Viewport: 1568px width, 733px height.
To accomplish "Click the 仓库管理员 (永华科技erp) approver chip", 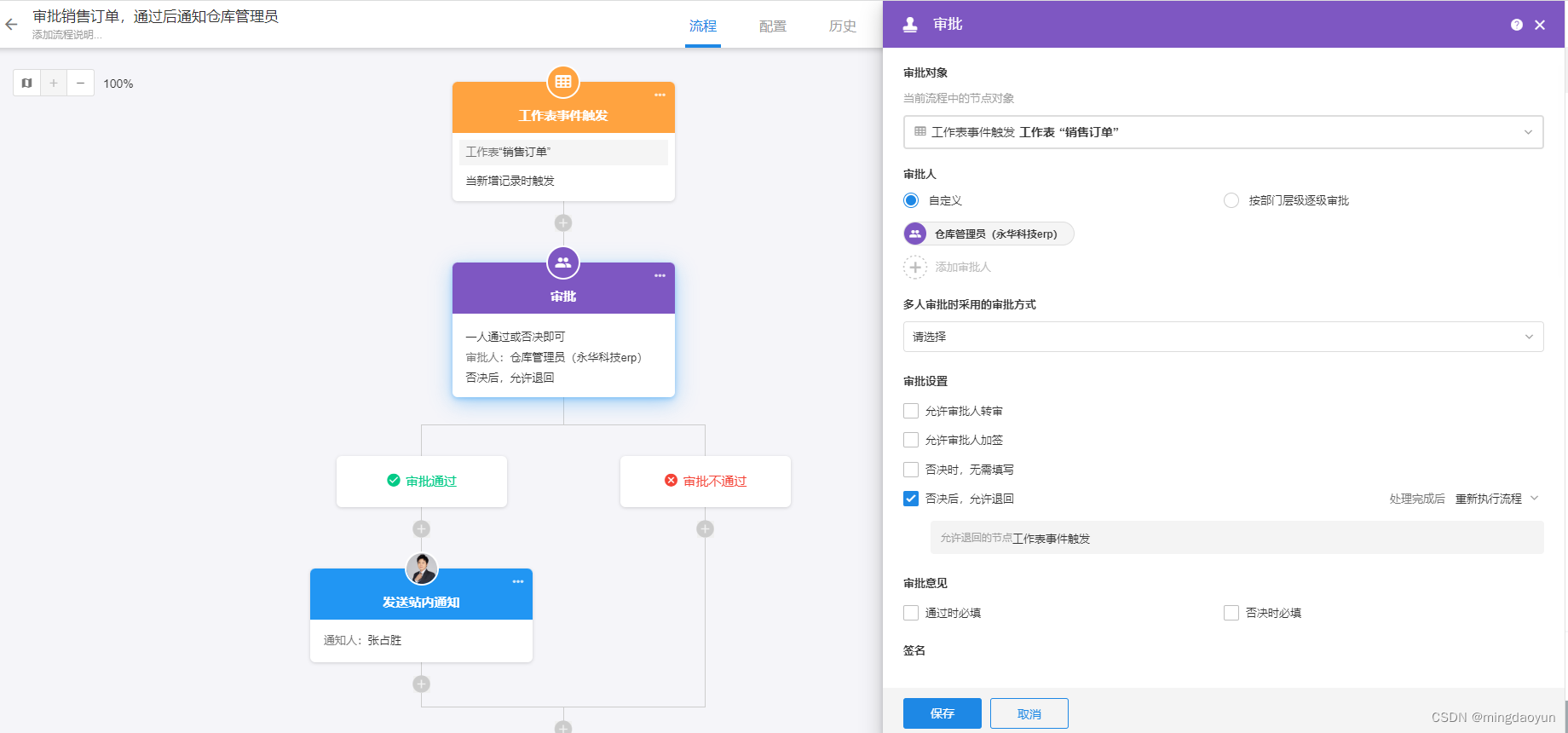I will (x=989, y=234).
